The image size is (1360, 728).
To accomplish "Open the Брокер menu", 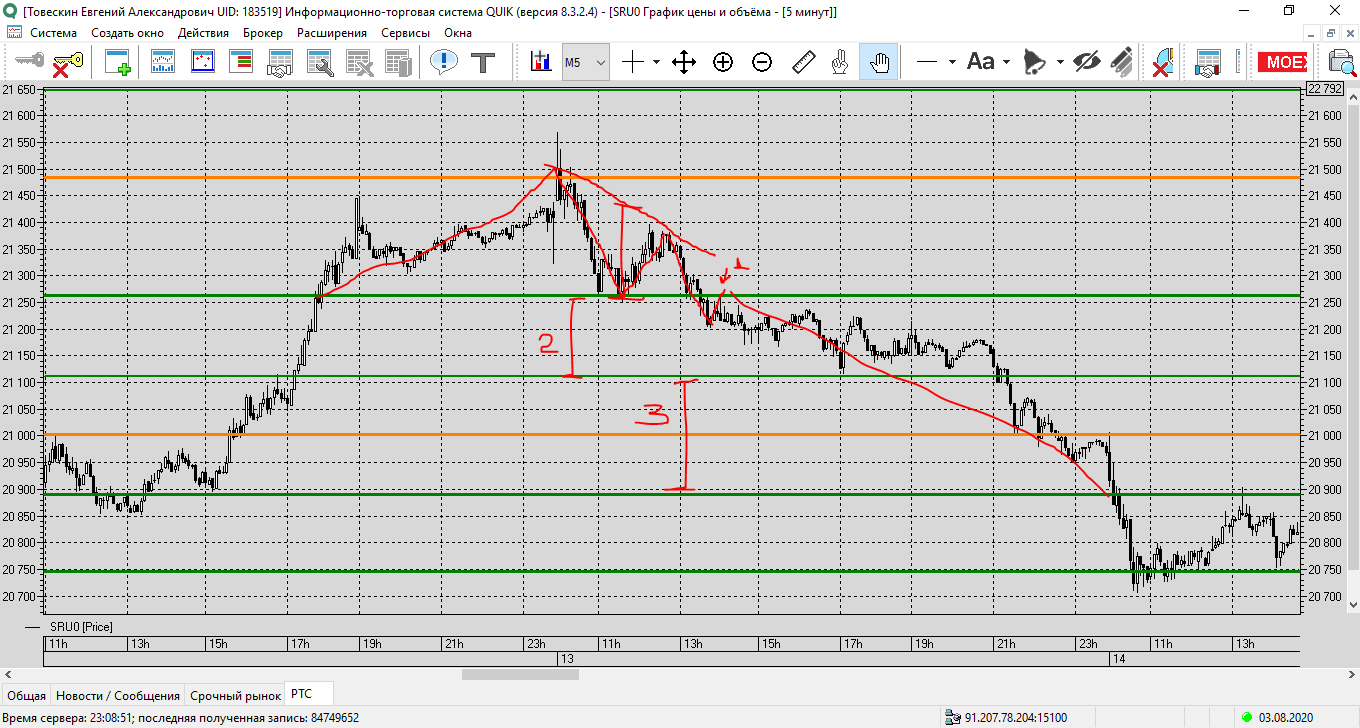I will (263, 32).
